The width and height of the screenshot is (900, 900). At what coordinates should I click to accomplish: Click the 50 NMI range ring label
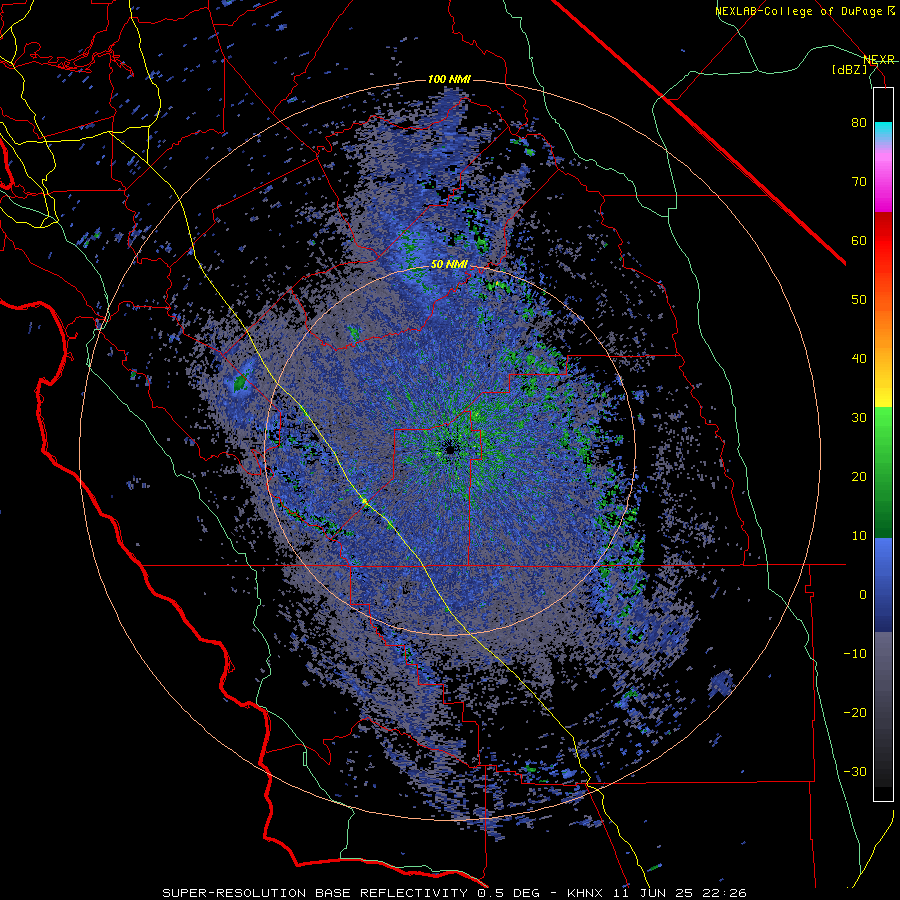point(449,265)
